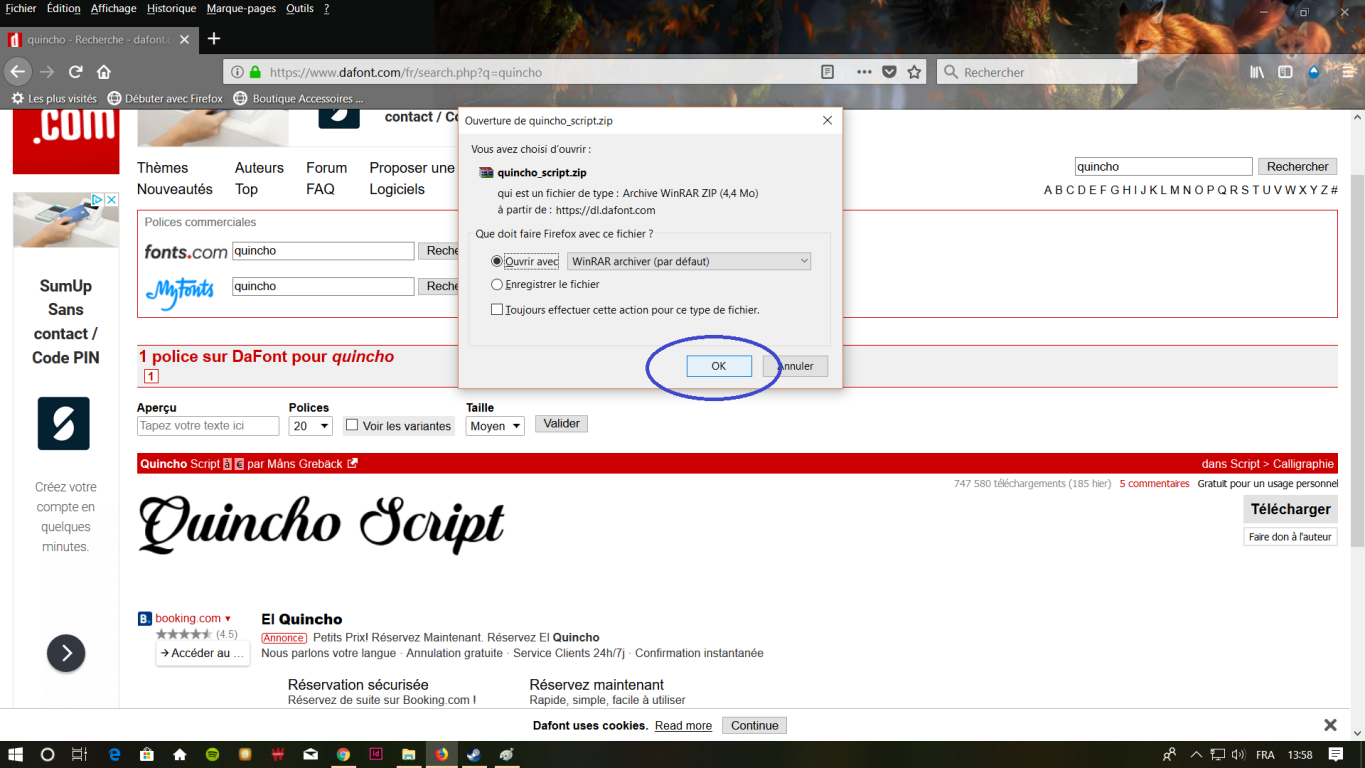The image size is (1365, 768).
Task: Open a new browser tab
Action: [213, 39]
